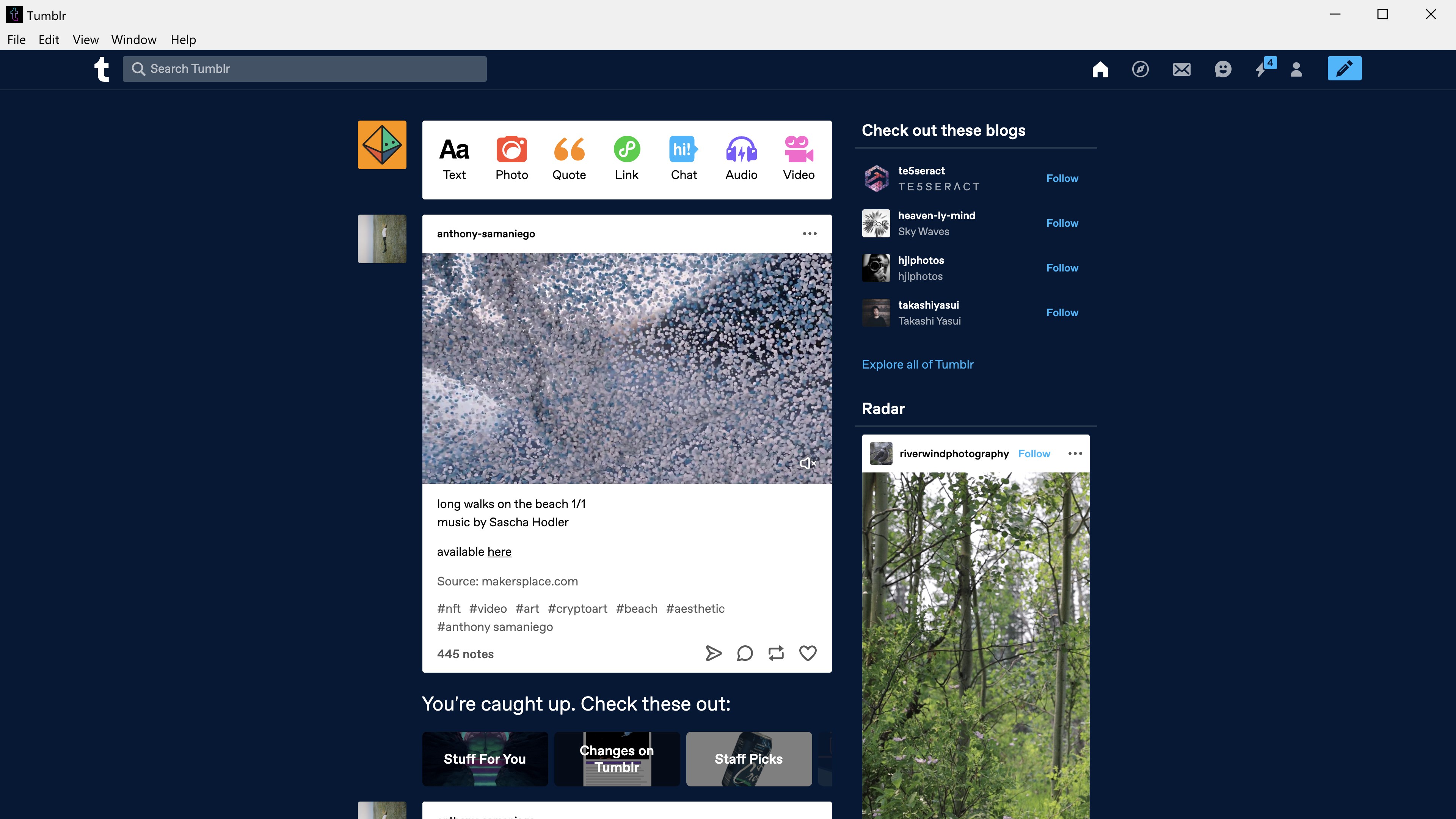Compose a post with the pencil icon
Viewport: 1456px width, 819px height.
1344,68
